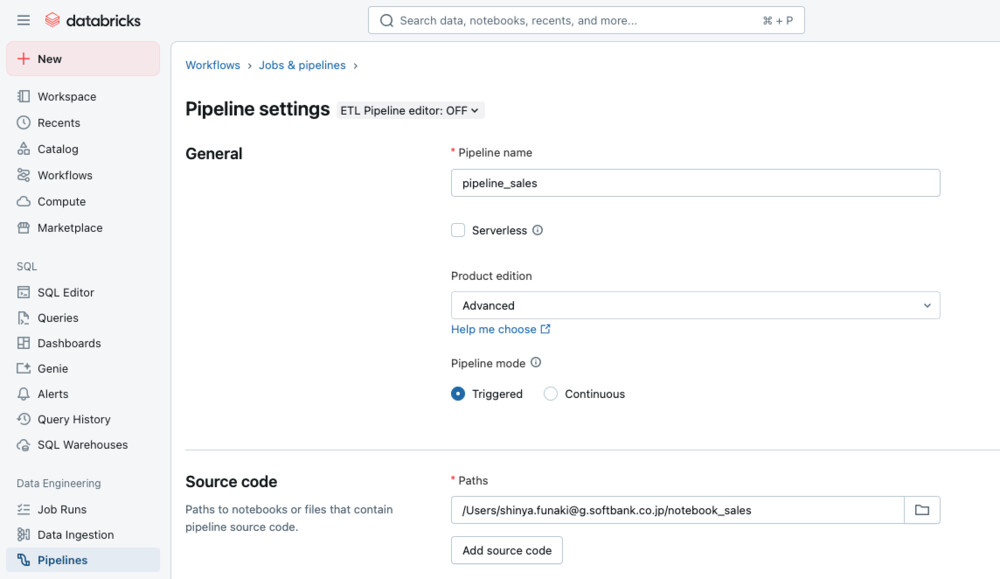1000x579 pixels.
Task: Collapse the sidebar with the hamburger icon
Action: [x=22, y=19]
